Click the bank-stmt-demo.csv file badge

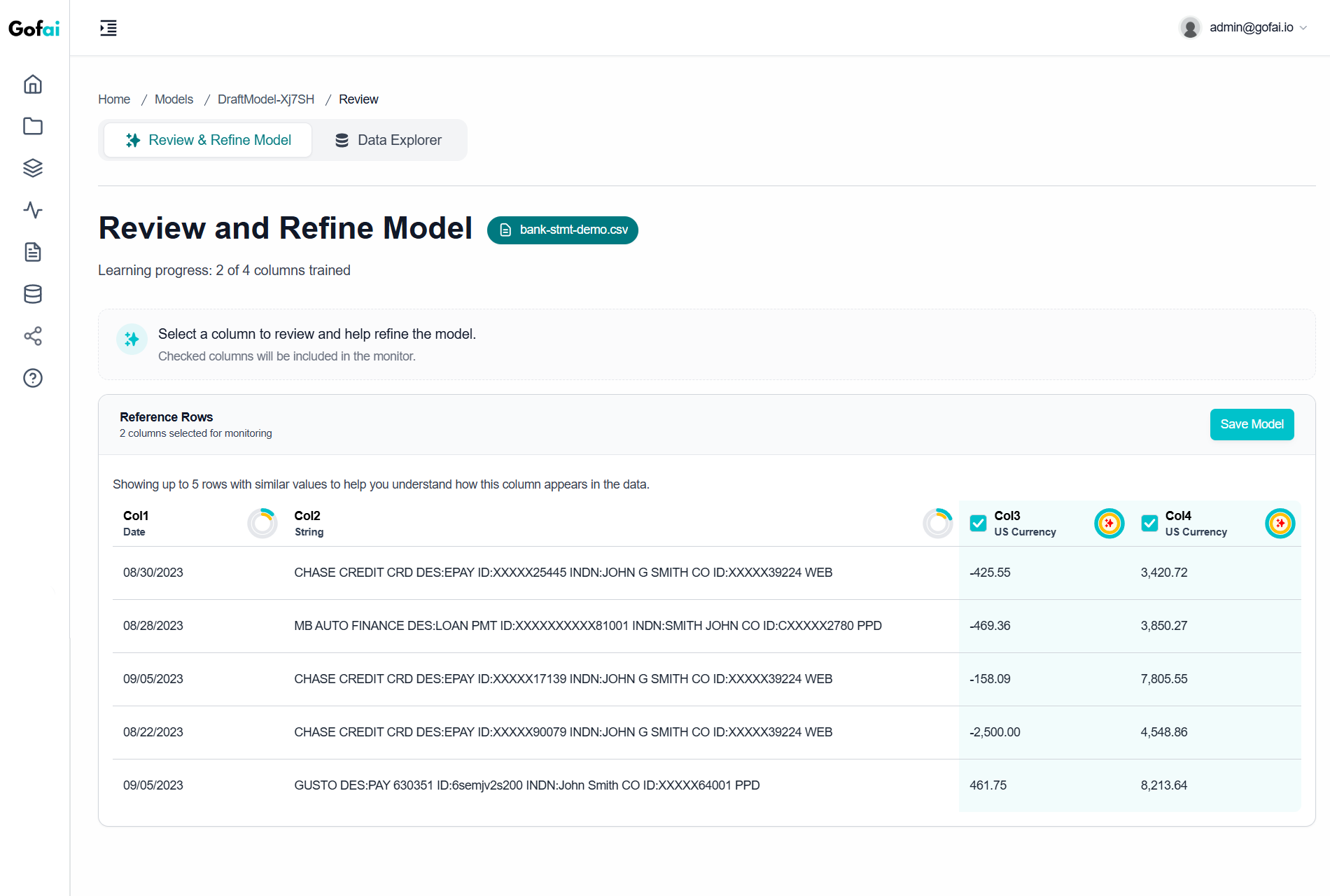point(563,230)
